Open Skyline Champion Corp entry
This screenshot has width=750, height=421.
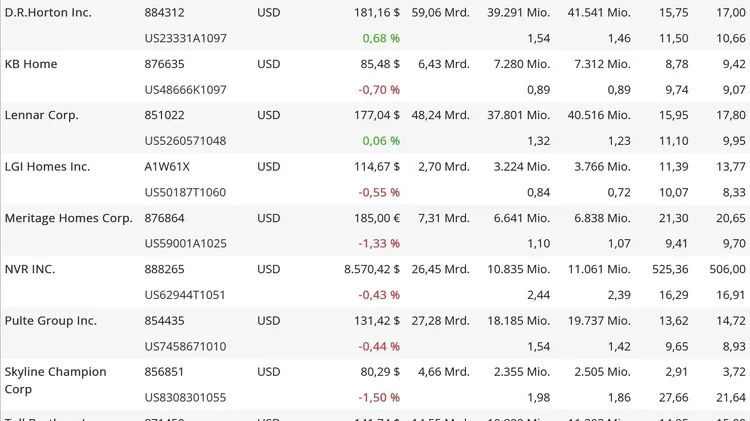tap(55, 380)
